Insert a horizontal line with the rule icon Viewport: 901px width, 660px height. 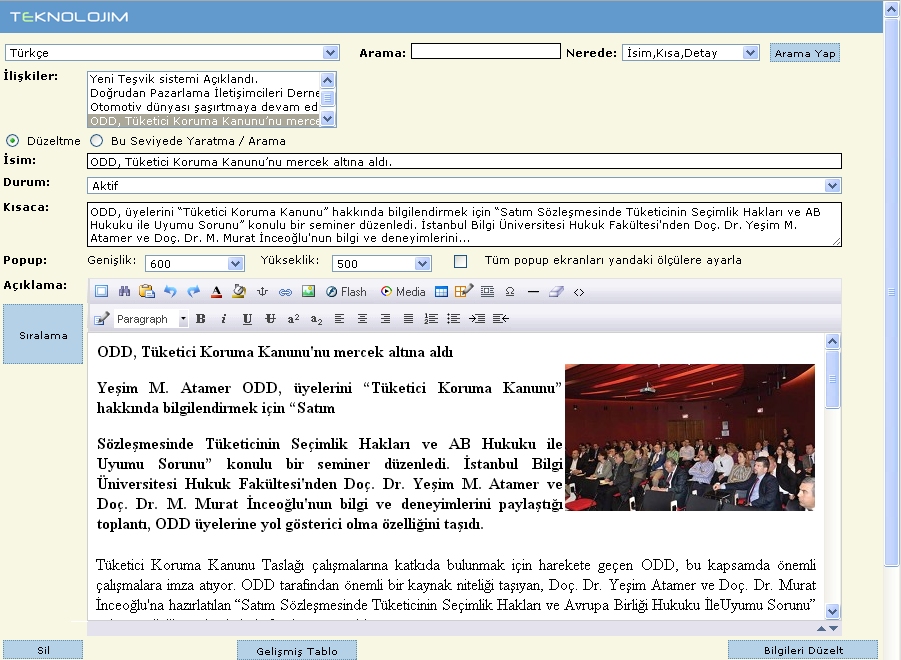coord(533,292)
